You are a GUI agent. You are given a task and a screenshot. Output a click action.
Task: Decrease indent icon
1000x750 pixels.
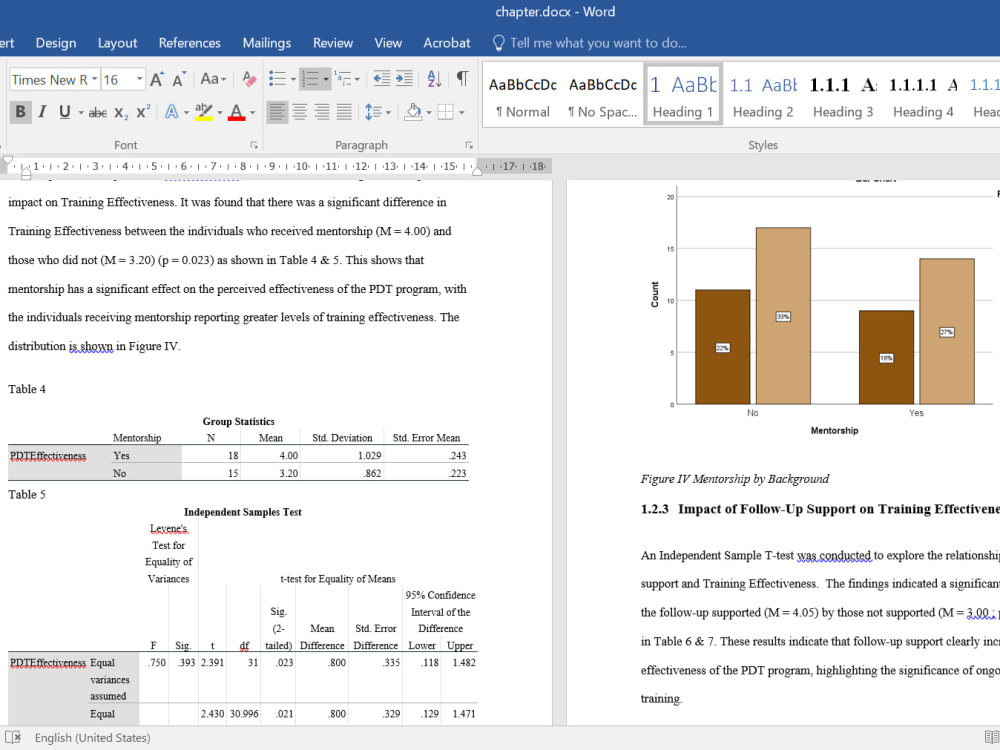tap(381, 79)
